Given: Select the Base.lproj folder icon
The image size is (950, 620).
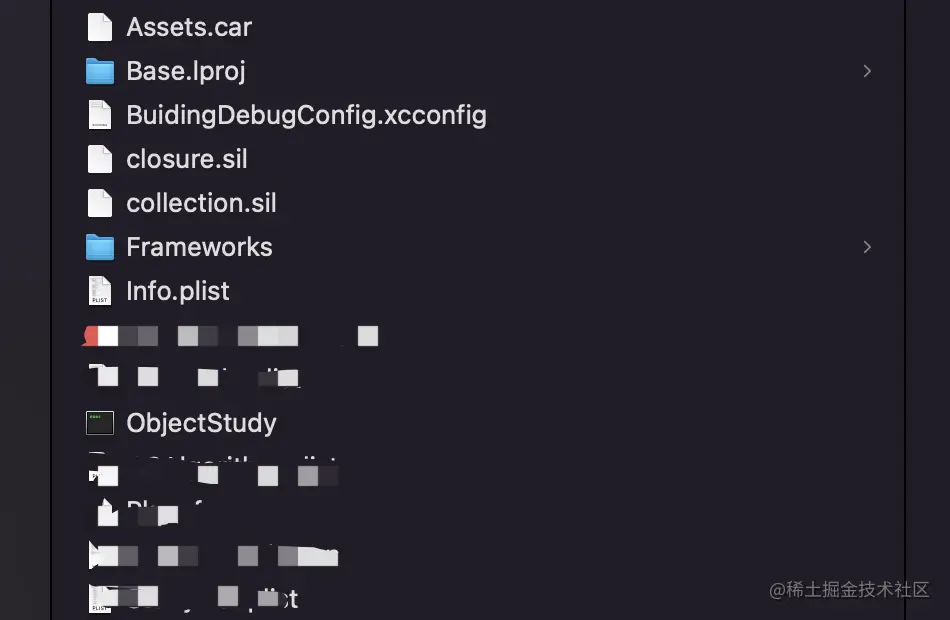Looking at the screenshot, I should click(x=99, y=71).
